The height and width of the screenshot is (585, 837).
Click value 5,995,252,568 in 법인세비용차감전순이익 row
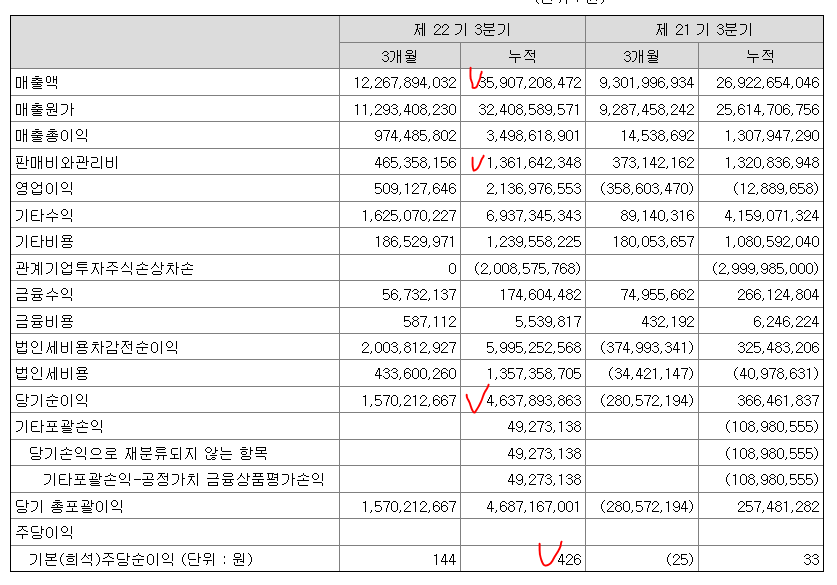pyautogui.click(x=533, y=347)
